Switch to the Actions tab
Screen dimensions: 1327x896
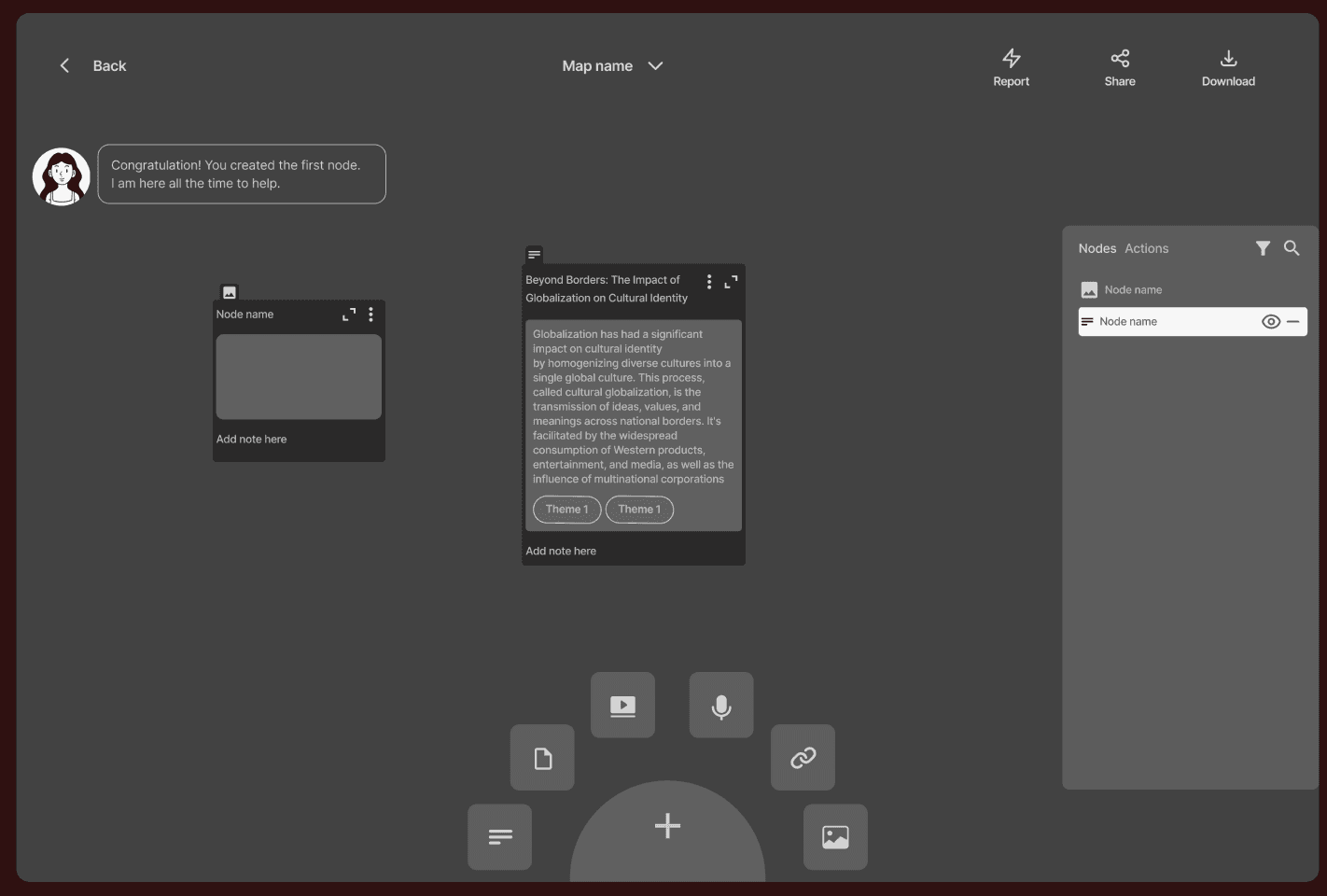click(1147, 248)
